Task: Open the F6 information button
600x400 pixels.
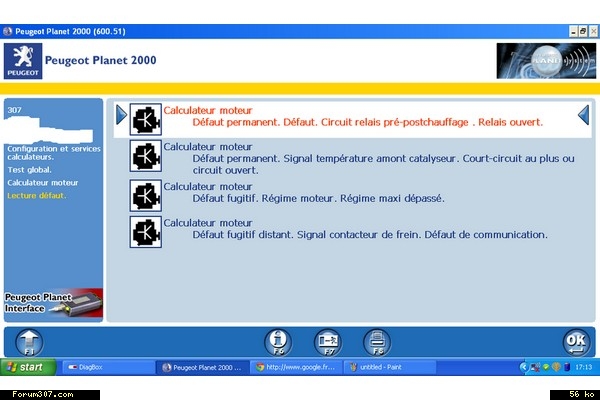Action: [x=278, y=342]
